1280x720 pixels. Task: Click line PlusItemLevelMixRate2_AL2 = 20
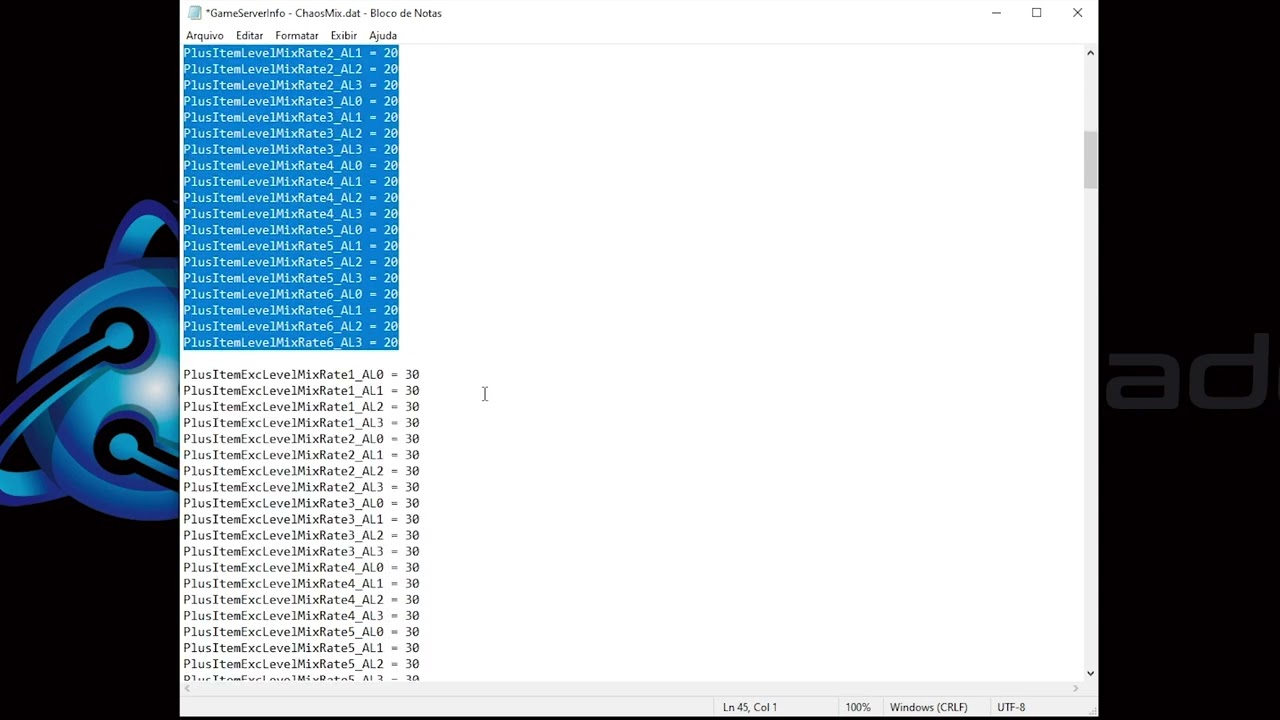(x=291, y=69)
